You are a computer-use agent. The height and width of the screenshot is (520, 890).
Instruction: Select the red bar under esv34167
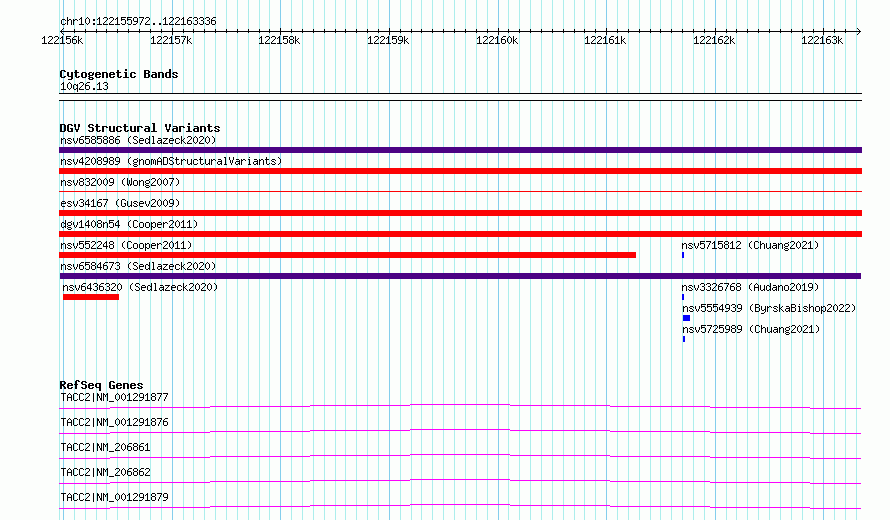pyautogui.click(x=460, y=213)
